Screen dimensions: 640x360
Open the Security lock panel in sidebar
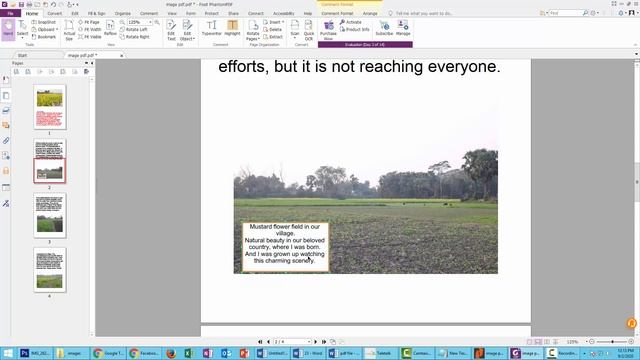pos(6,171)
